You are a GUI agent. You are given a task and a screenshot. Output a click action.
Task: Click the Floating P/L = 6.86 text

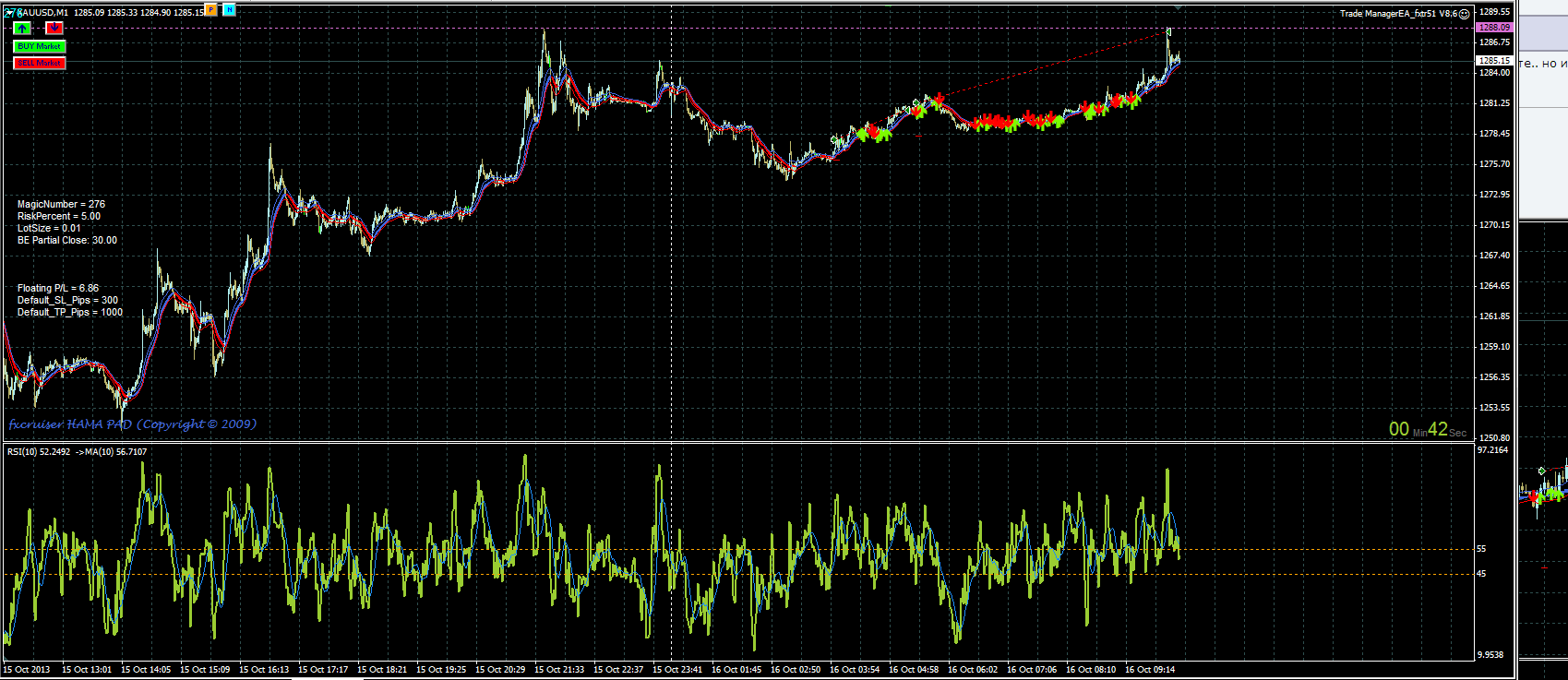(58, 288)
